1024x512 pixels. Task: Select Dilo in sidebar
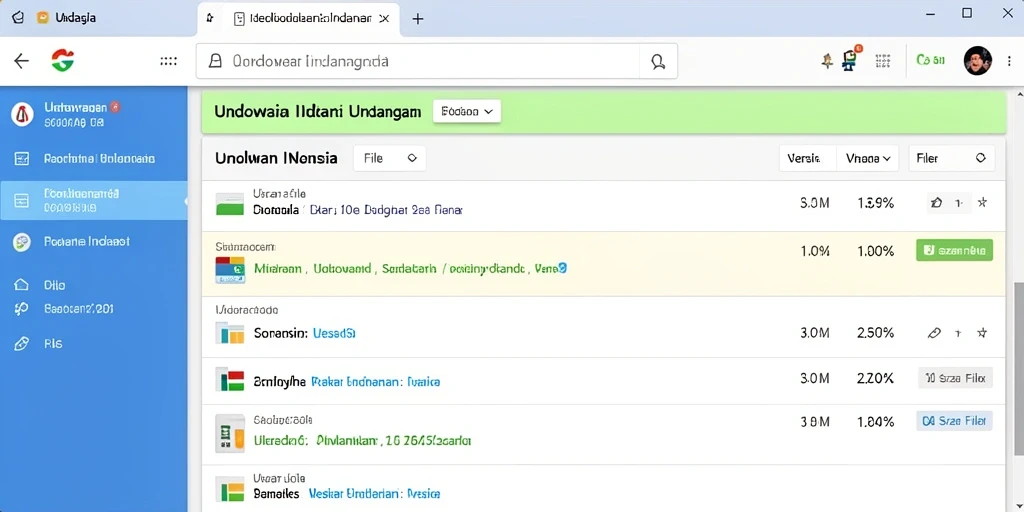coord(54,285)
